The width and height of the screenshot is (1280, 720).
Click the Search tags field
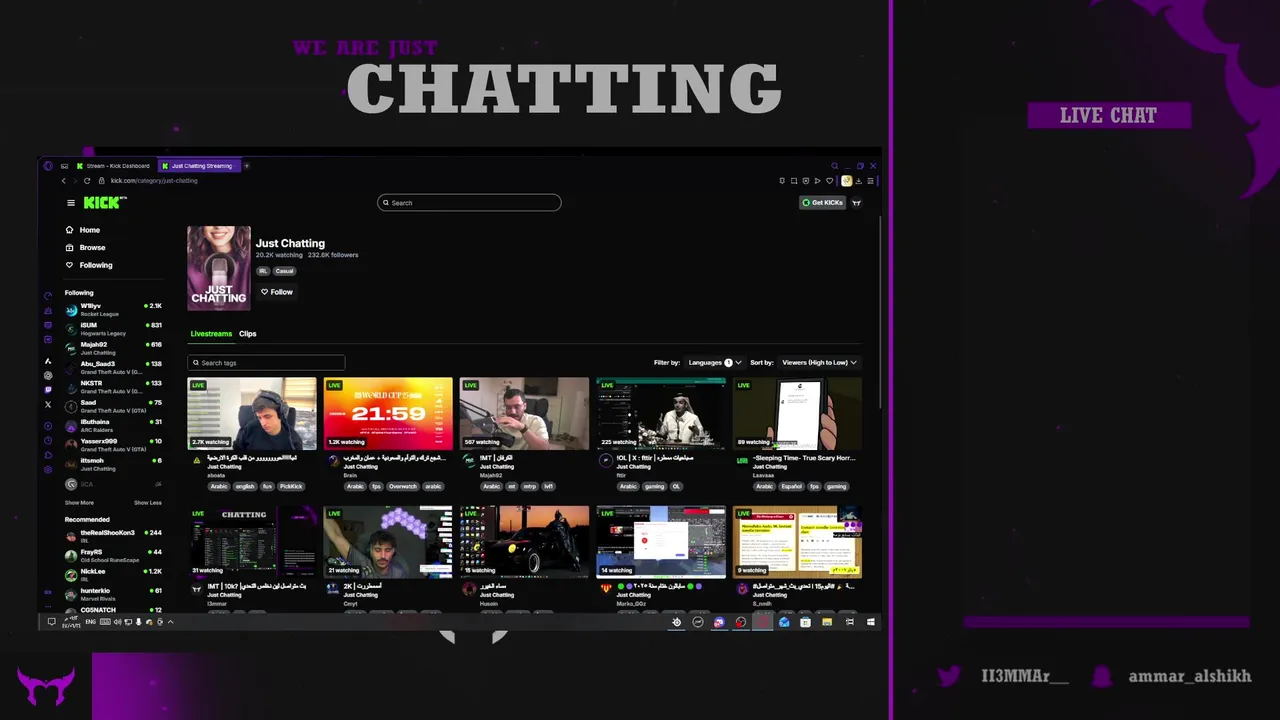266,363
